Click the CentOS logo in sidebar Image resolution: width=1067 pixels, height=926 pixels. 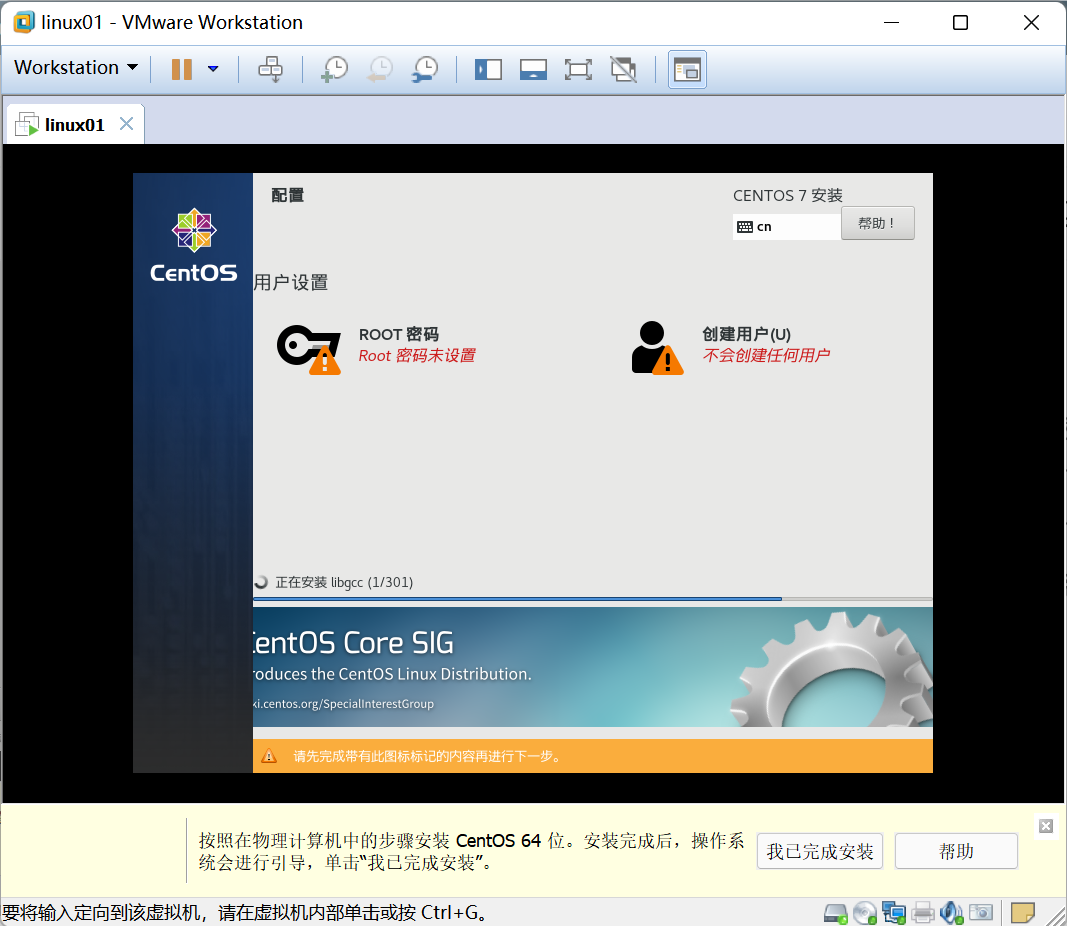point(194,246)
